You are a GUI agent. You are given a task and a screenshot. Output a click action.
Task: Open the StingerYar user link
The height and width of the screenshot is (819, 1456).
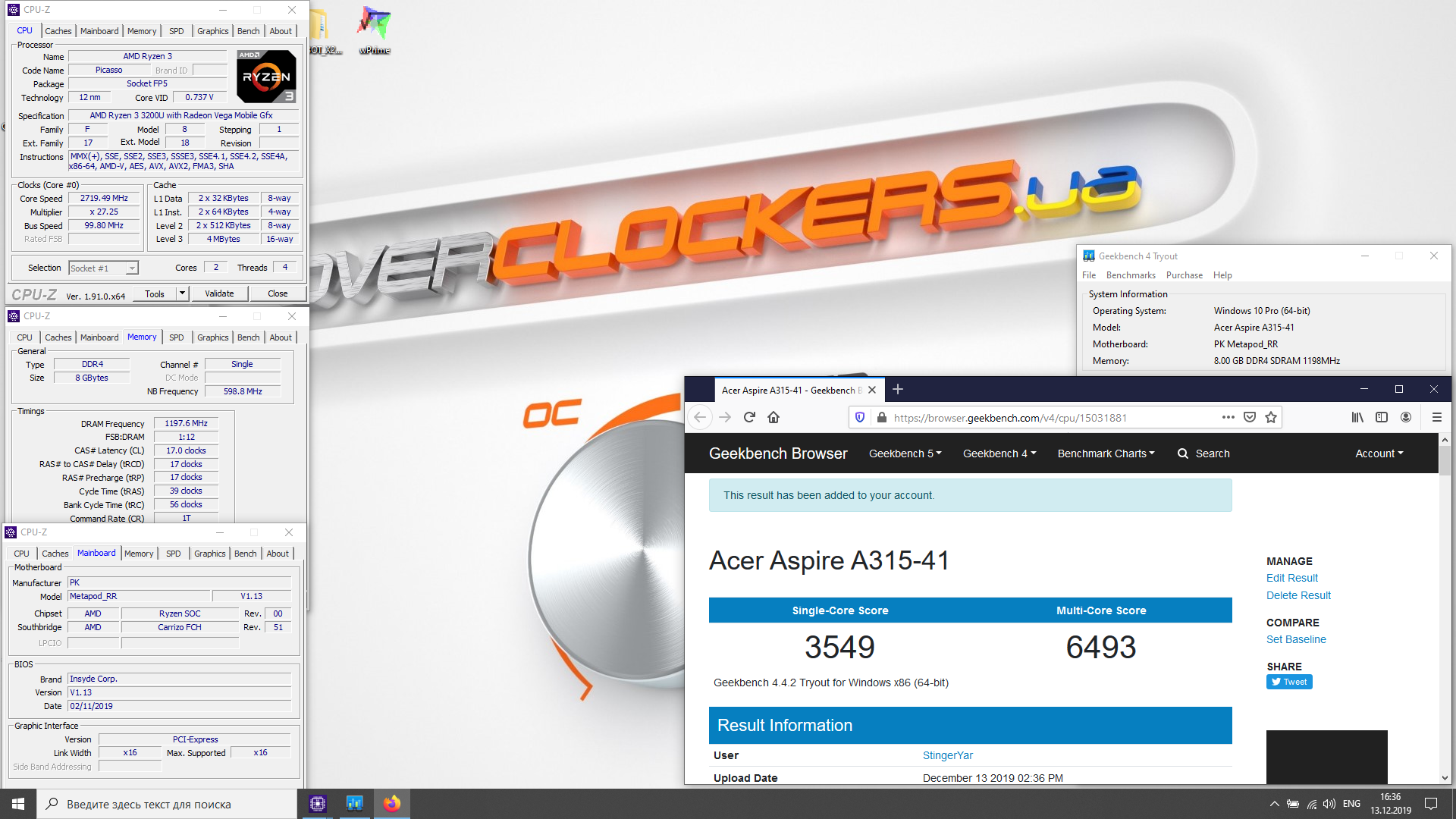tap(947, 755)
